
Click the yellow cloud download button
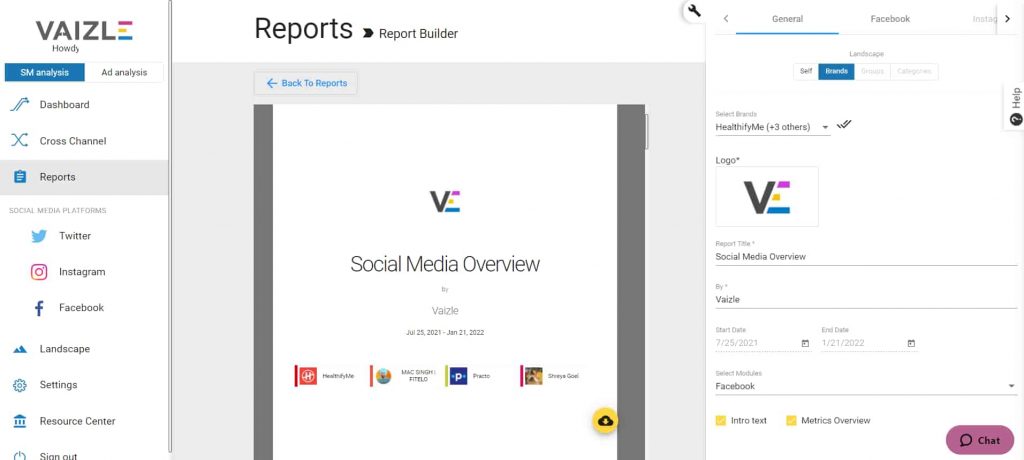pyautogui.click(x=605, y=420)
